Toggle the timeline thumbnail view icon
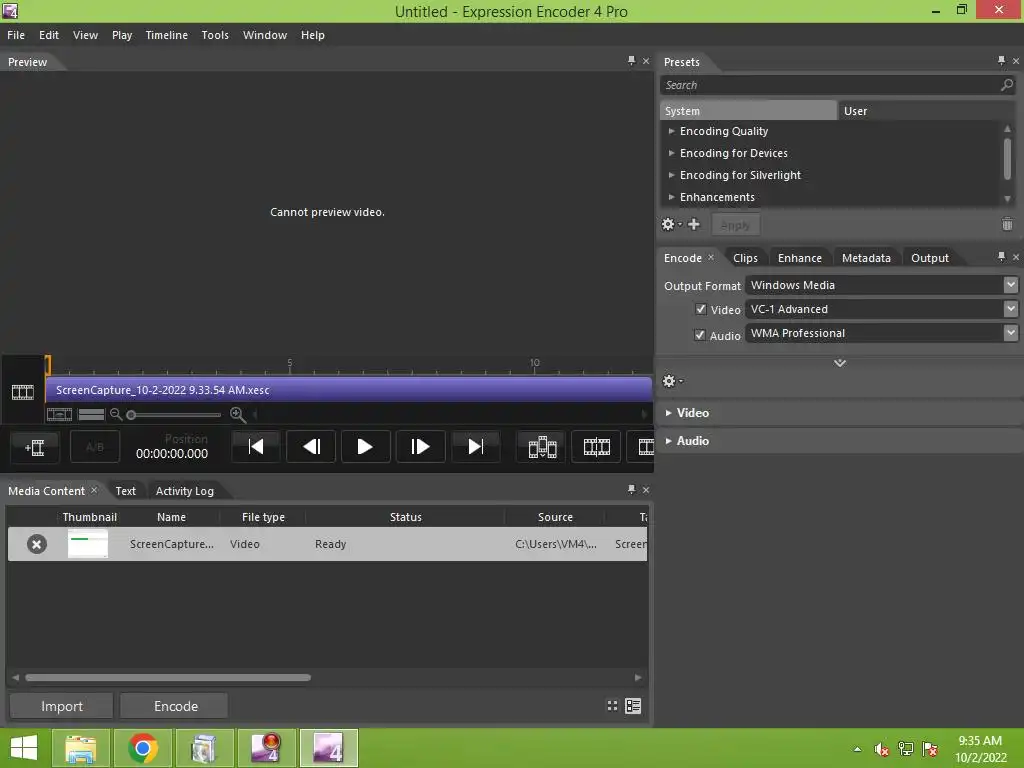The height and width of the screenshot is (768, 1024). (x=59, y=414)
